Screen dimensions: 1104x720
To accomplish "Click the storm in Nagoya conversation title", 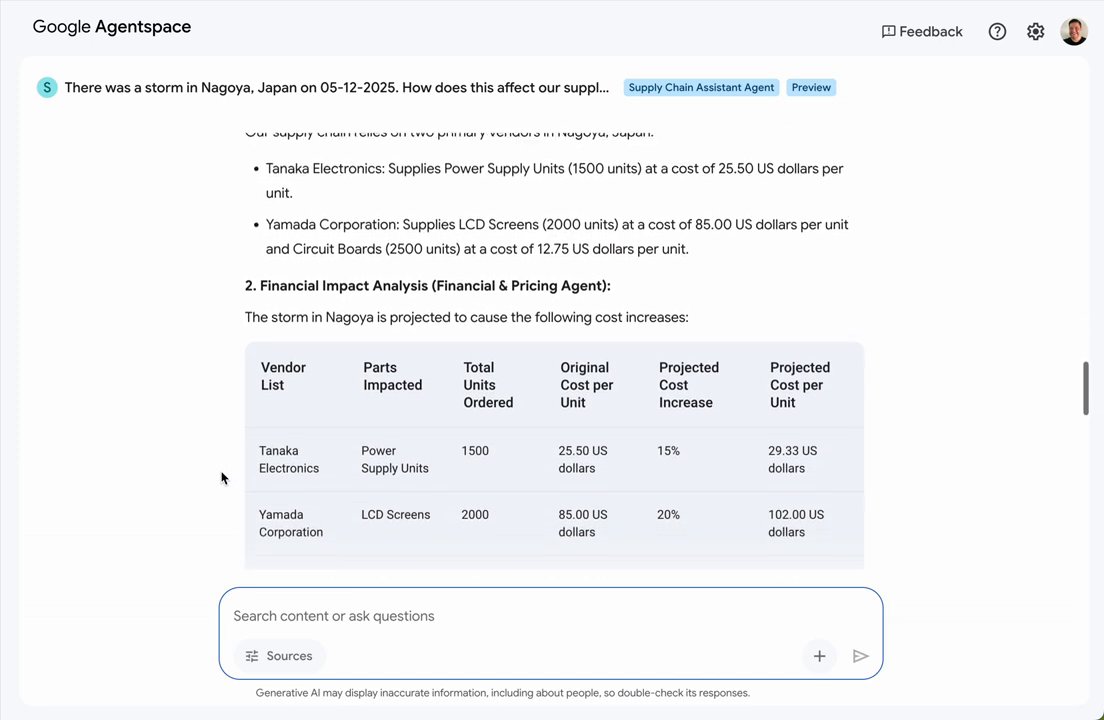I will [x=336, y=87].
